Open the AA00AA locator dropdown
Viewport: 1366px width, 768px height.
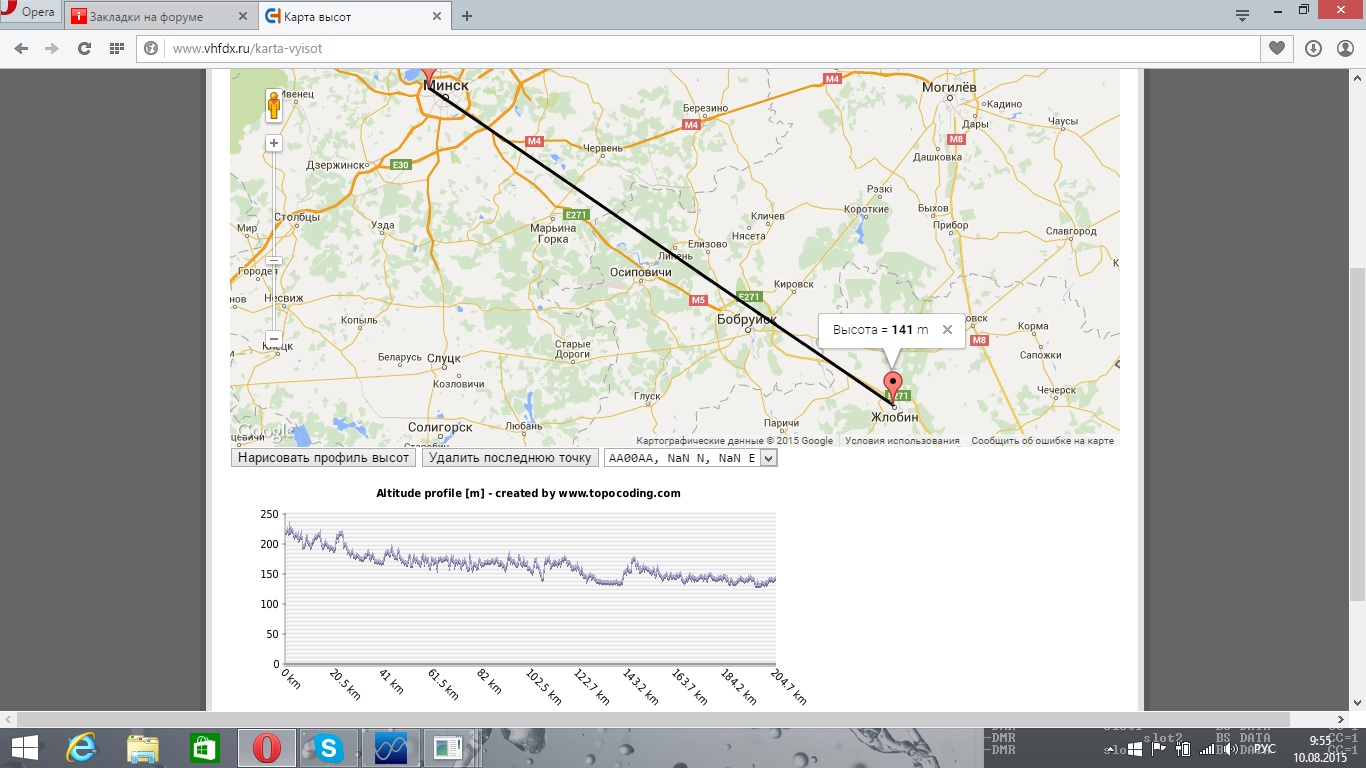click(x=768, y=458)
